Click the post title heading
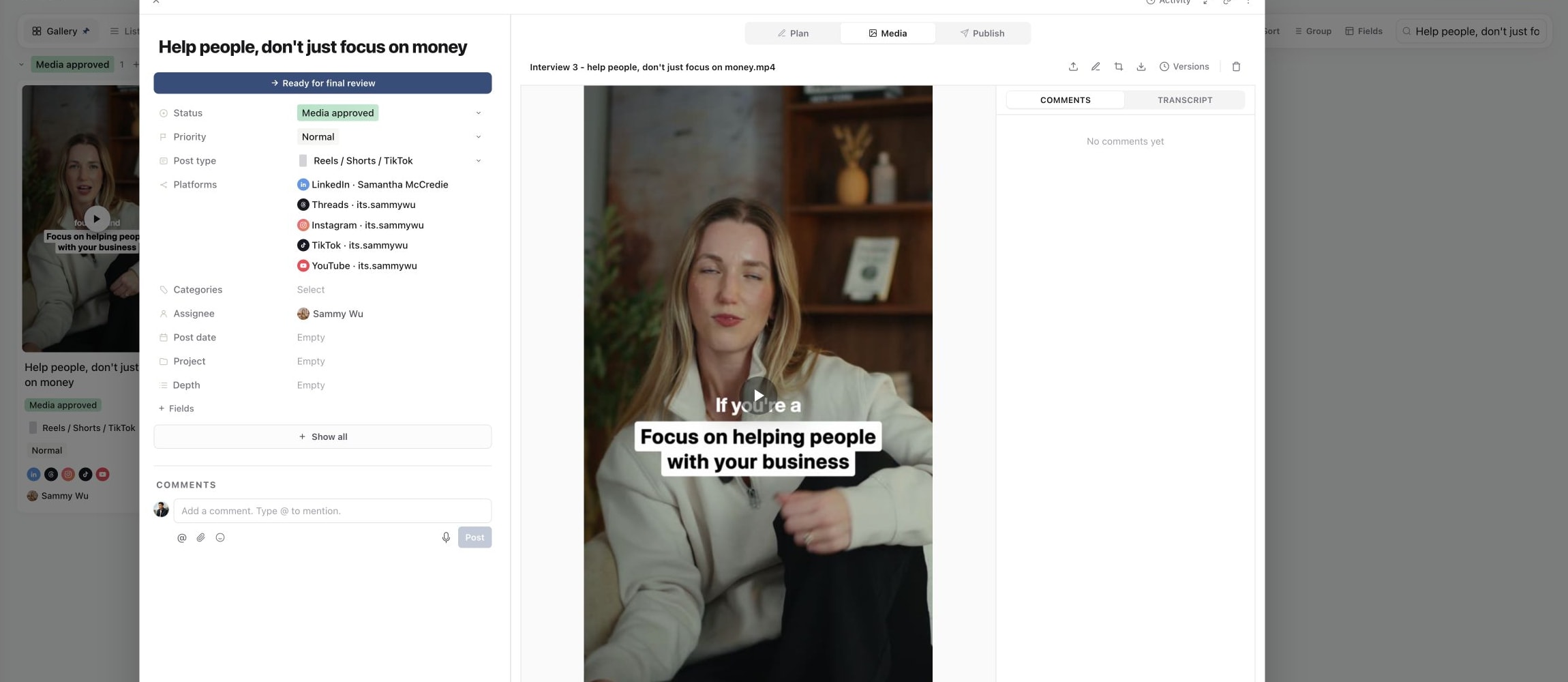 (x=313, y=46)
